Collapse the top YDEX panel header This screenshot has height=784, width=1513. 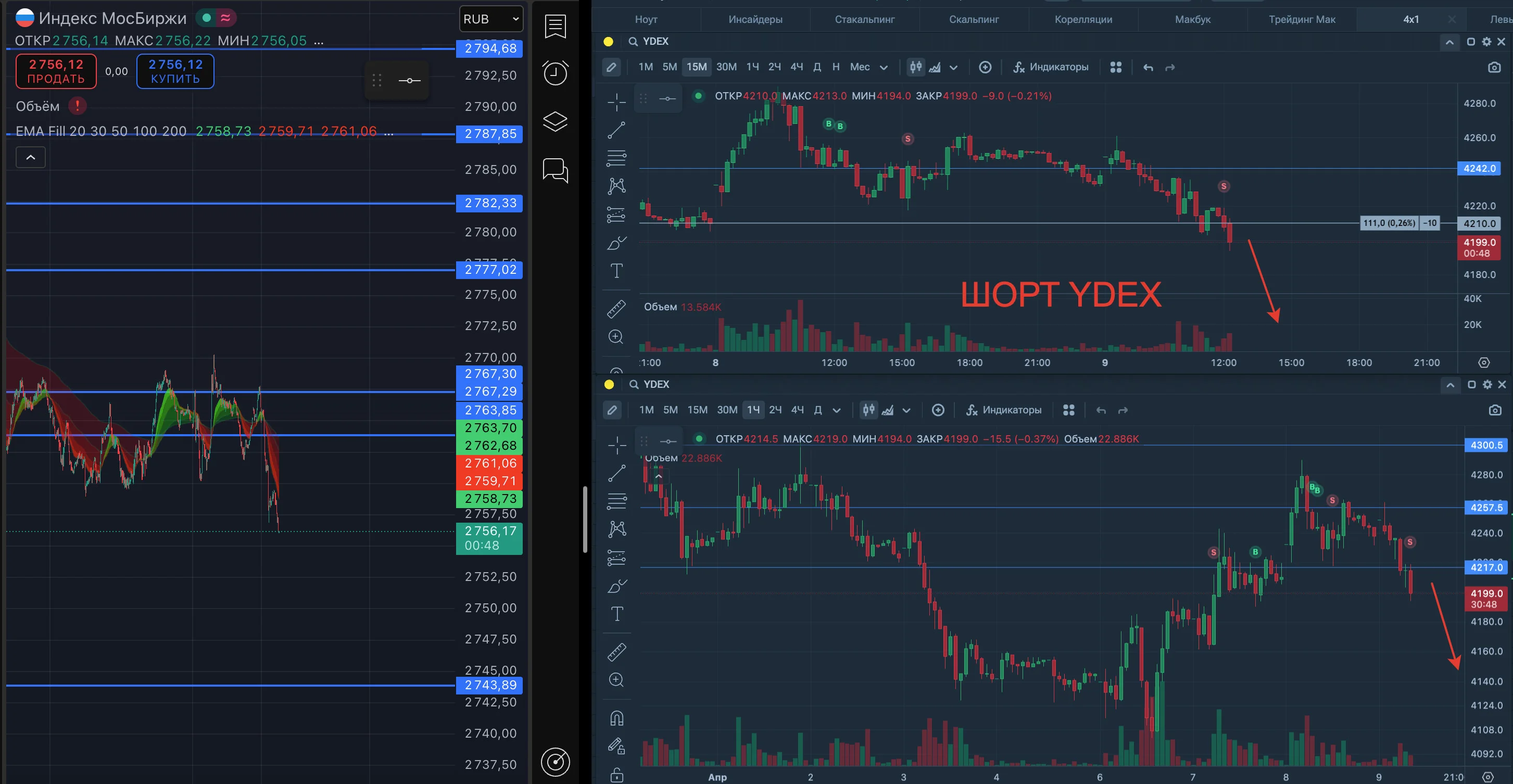tap(1449, 42)
